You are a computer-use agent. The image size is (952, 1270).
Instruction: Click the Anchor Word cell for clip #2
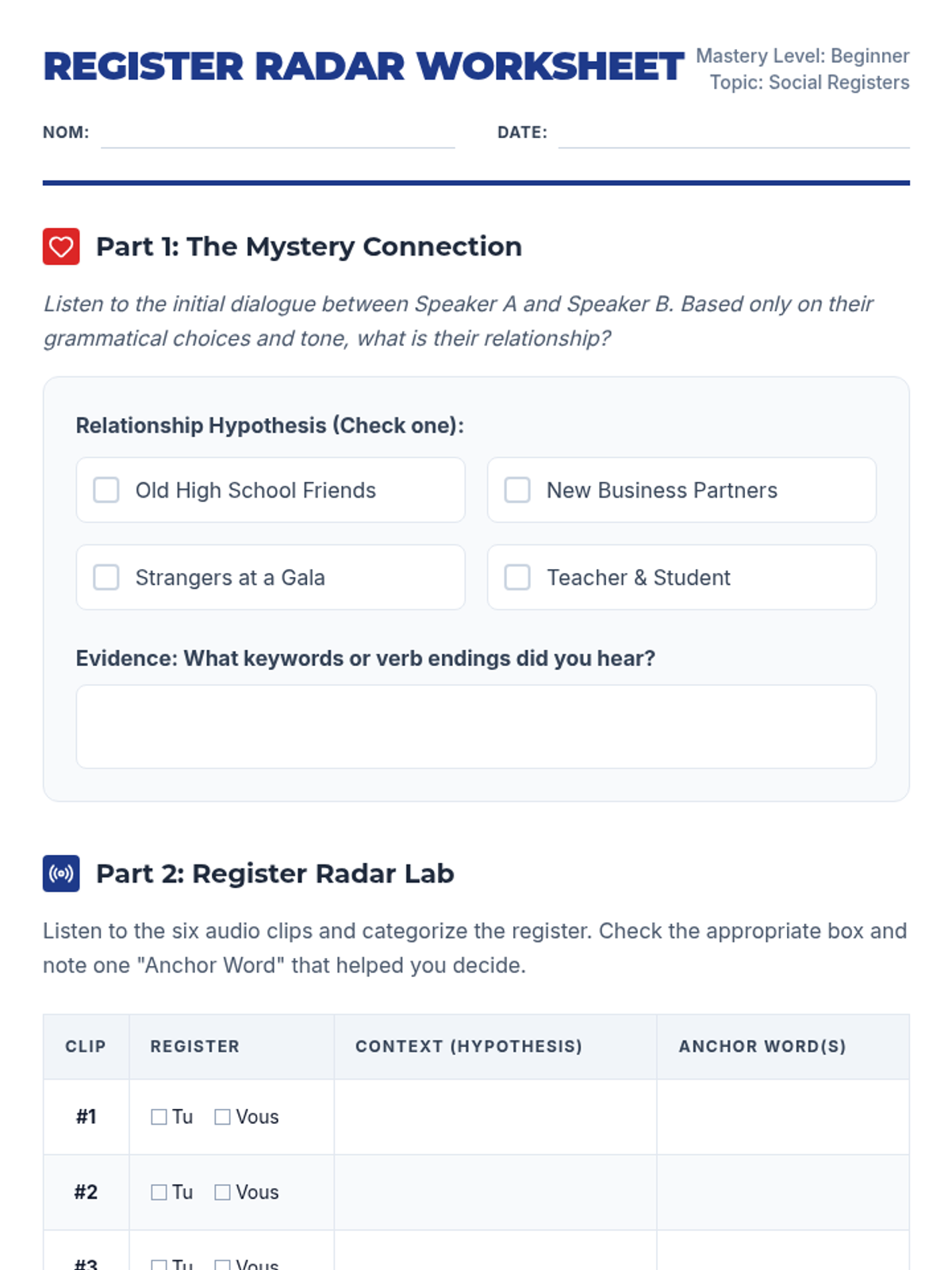[x=783, y=1192]
